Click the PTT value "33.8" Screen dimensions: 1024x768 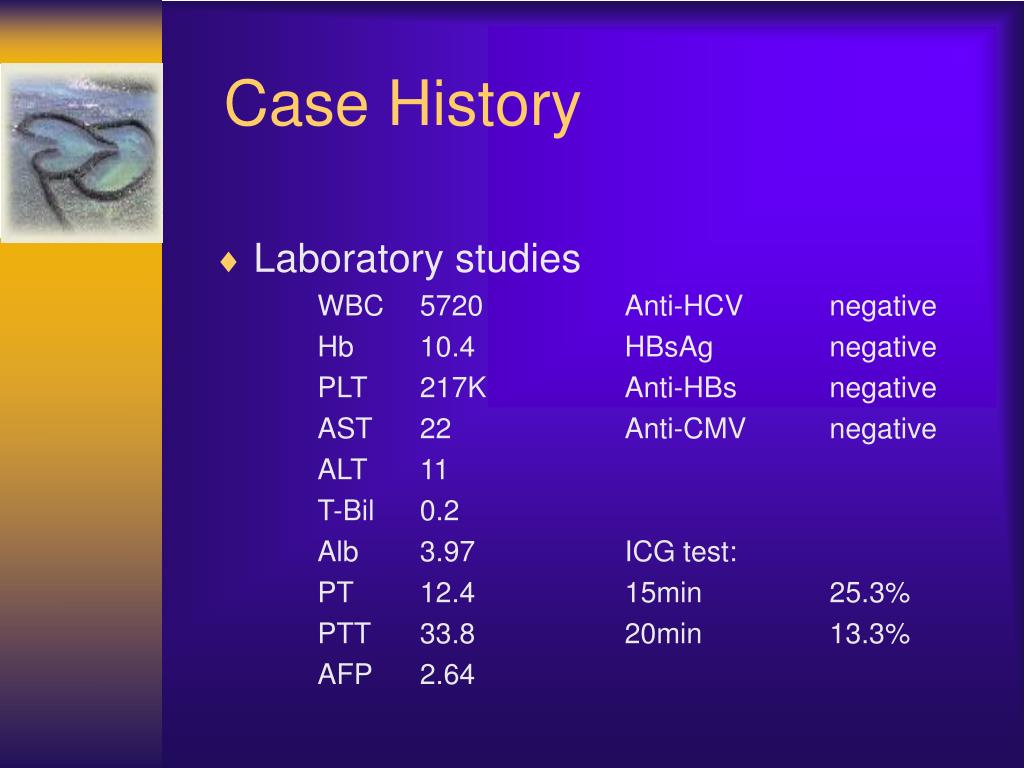pyautogui.click(x=447, y=633)
